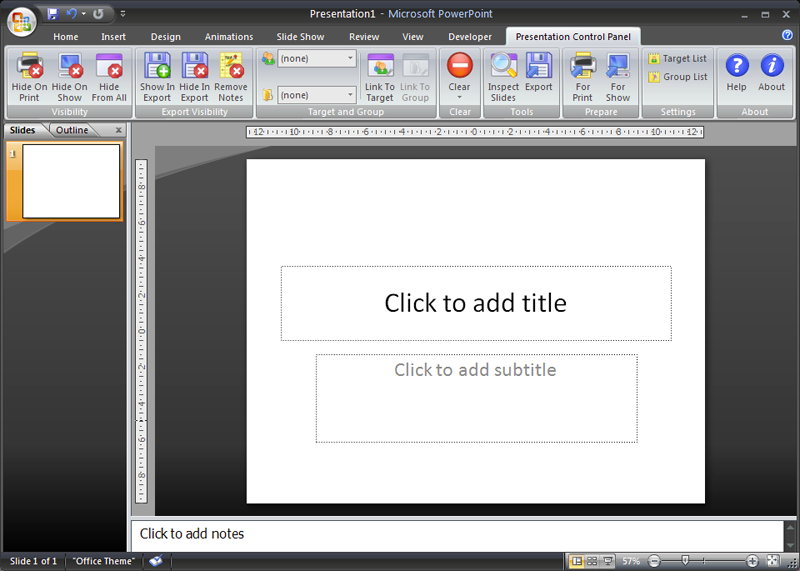Viewport: 800px width, 571px height.
Task: Click the Target List button
Action: click(x=677, y=59)
